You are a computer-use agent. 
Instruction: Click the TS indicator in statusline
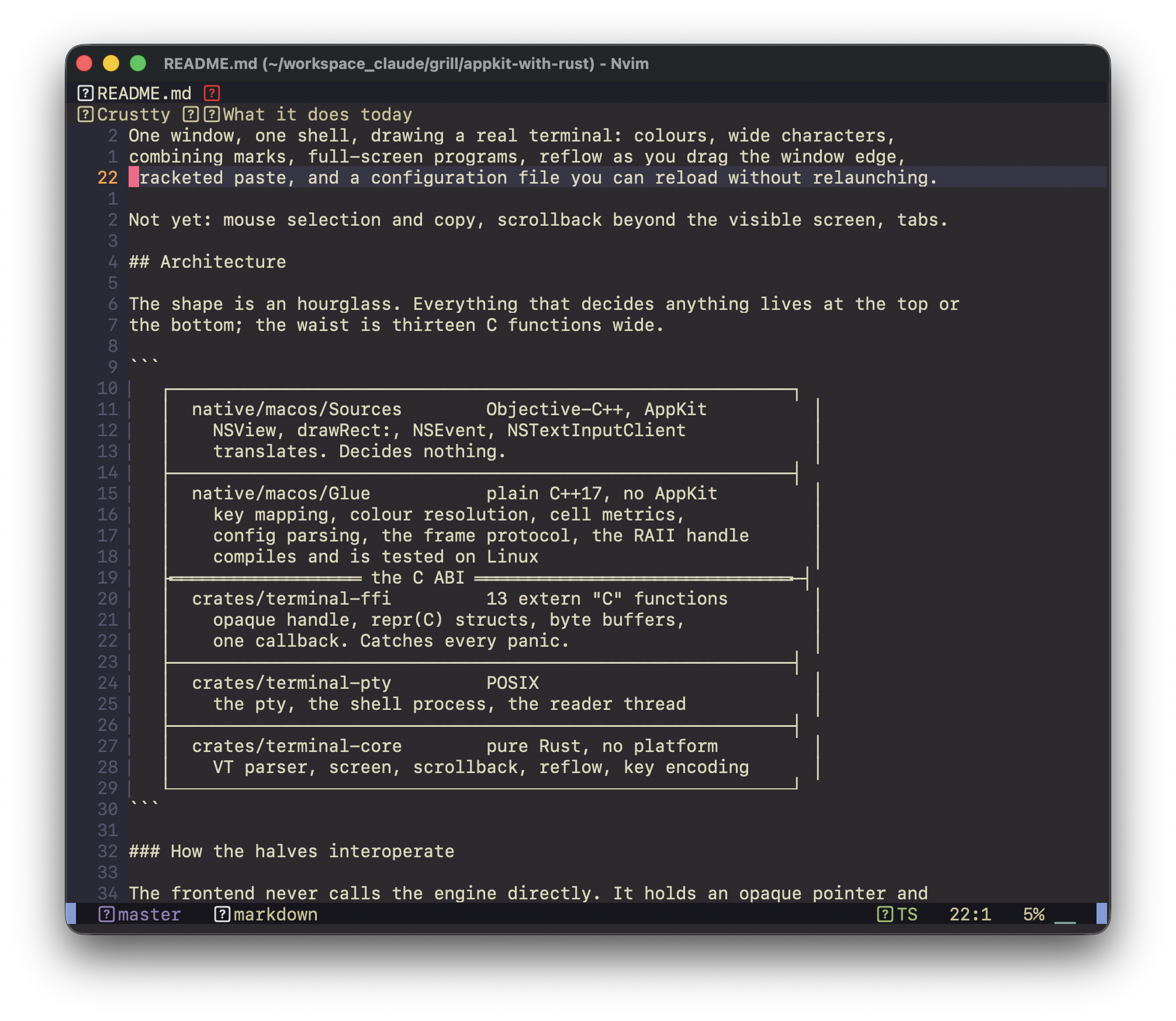point(907,914)
